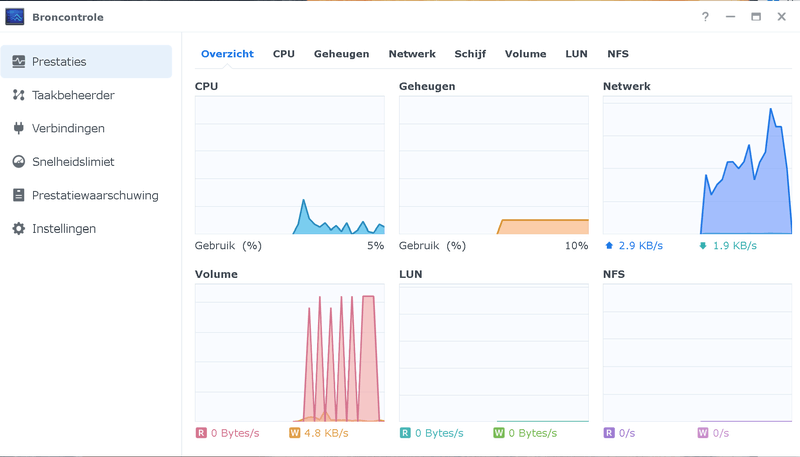Image resolution: width=800 pixels, height=457 pixels.
Task: Open the Geheugen tab
Action: 341,54
